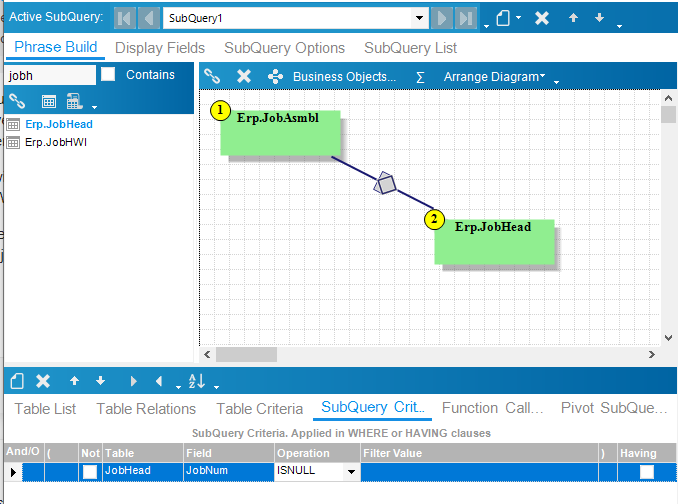
Task: Click the JobNum field cell
Action: 229,472
